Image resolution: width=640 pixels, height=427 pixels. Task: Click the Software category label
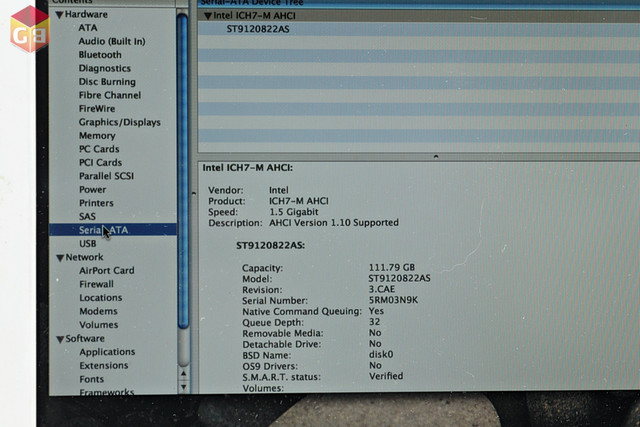[x=85, y=338]
